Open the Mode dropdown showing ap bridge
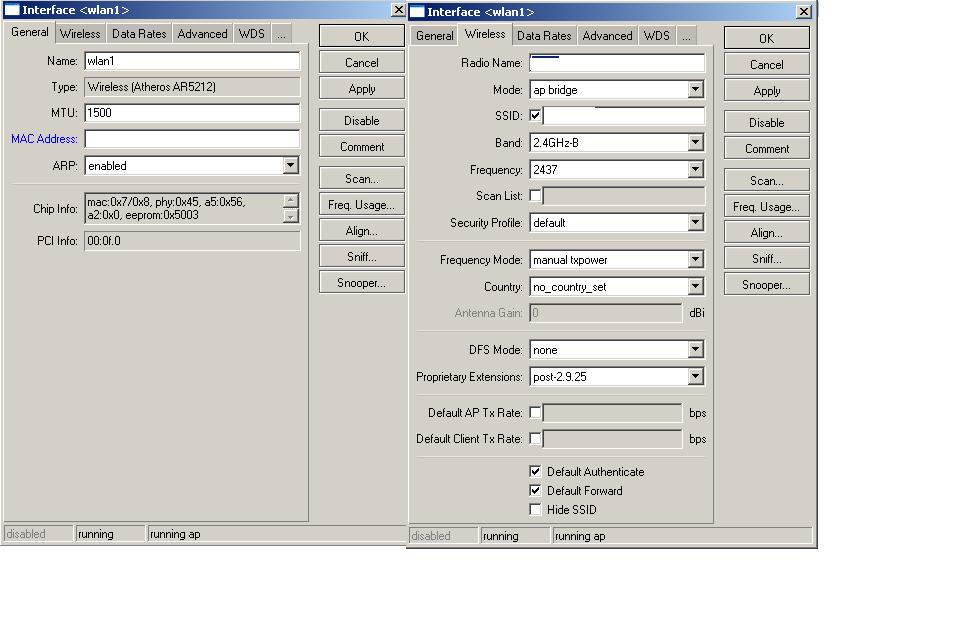The width and height of the screenshot is (962, 626). coord(695,90)
